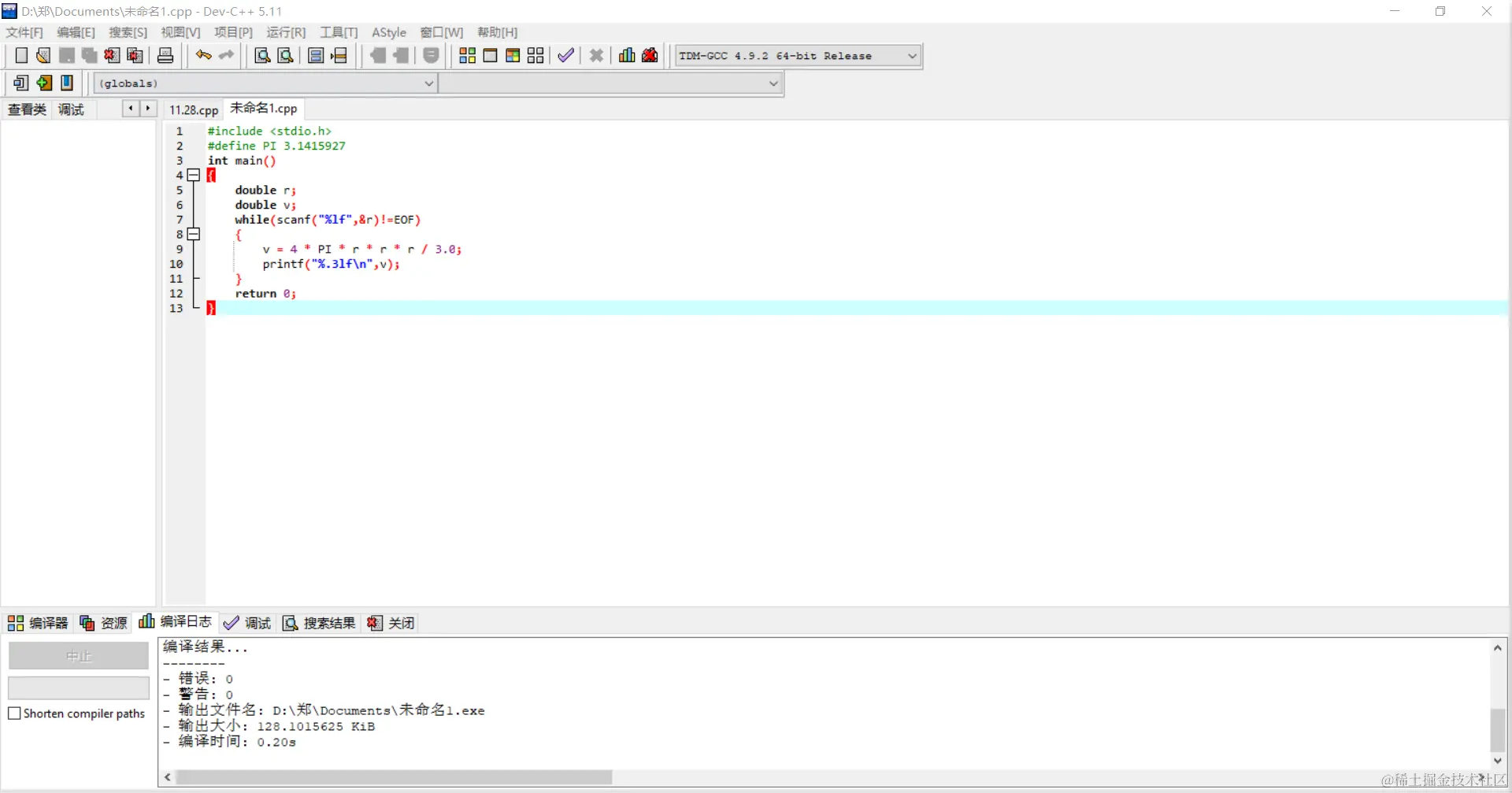
Task: Save the current file via toolbar
Action: (67, 55)
